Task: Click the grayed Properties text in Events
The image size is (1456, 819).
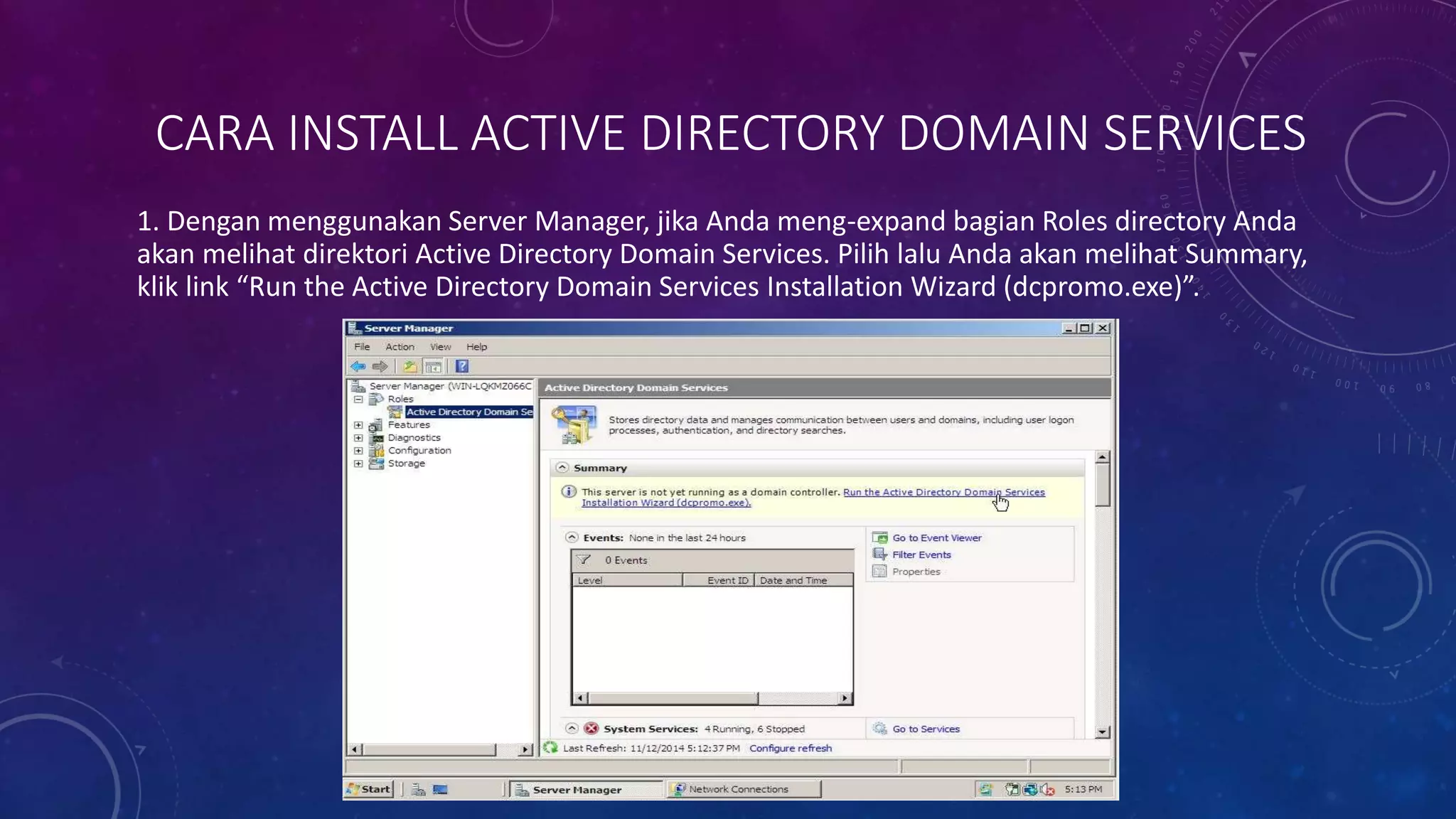Action: (x=916, y=572)
